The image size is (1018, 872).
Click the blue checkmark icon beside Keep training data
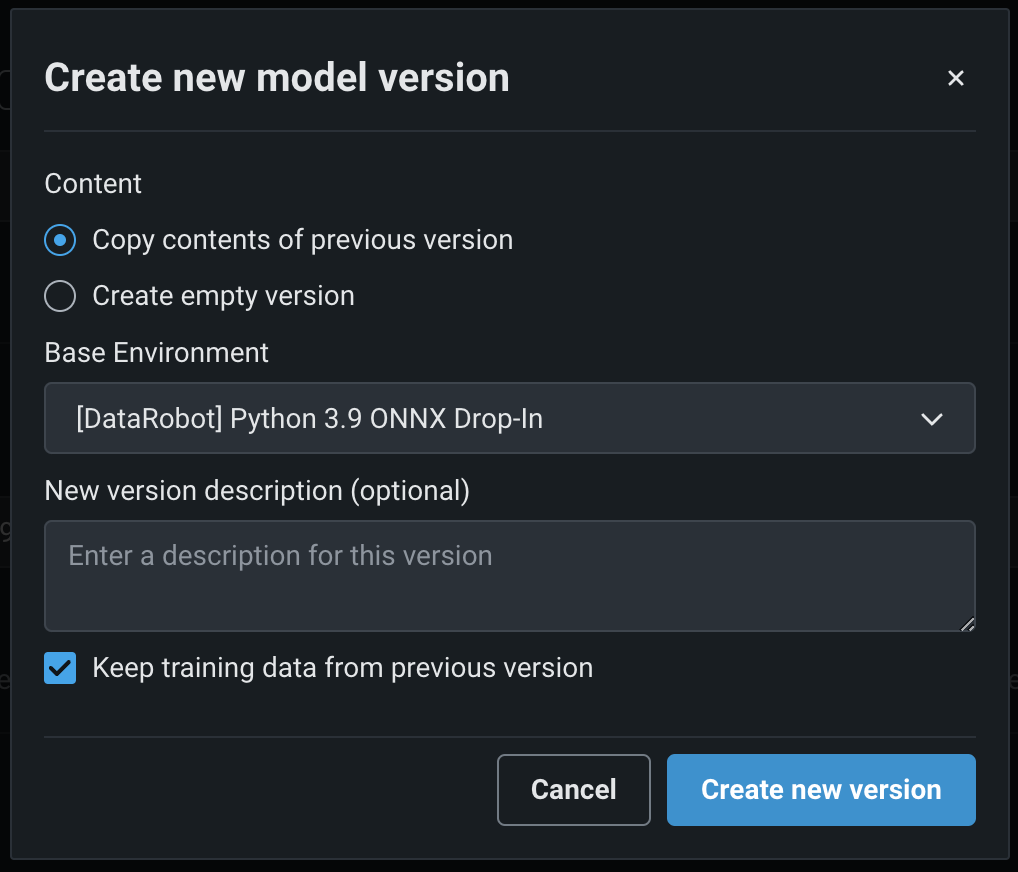[61, 668]
